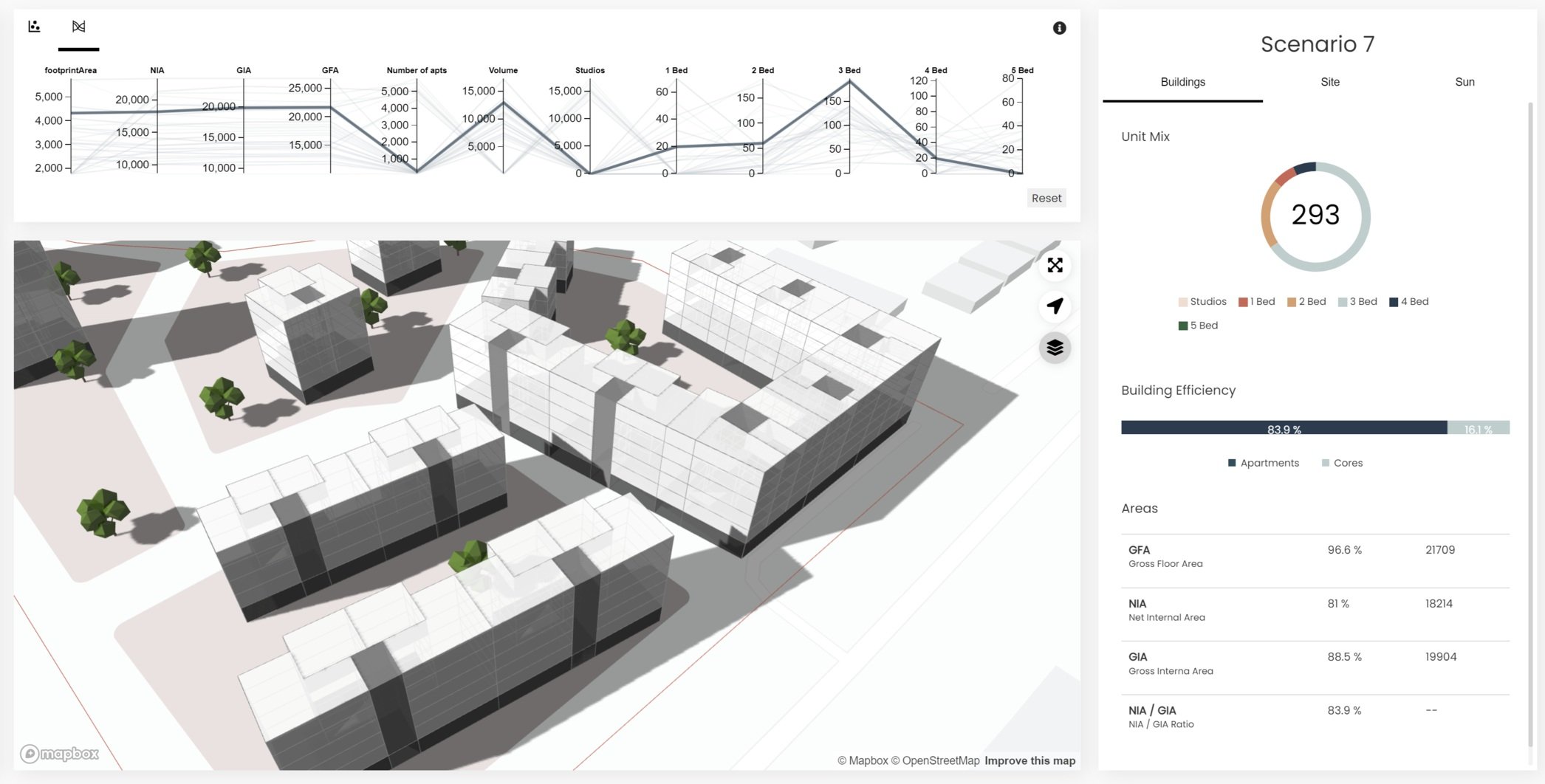Screen dimensions: 1545x784
Task: Select the 5 Bed legend swatch
Action: [1182, 325]
